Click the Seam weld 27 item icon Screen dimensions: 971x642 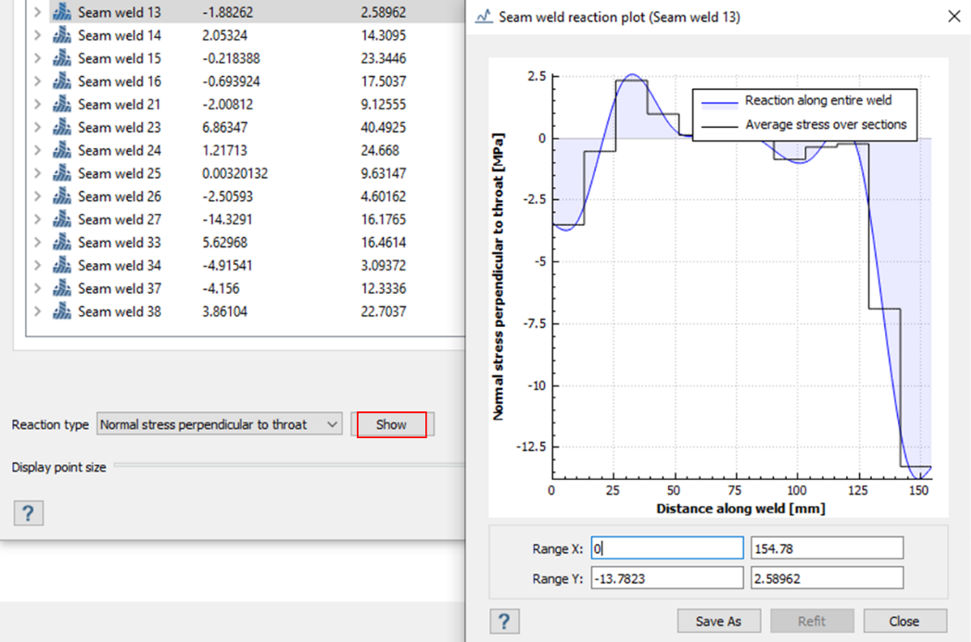pos(62,220)
